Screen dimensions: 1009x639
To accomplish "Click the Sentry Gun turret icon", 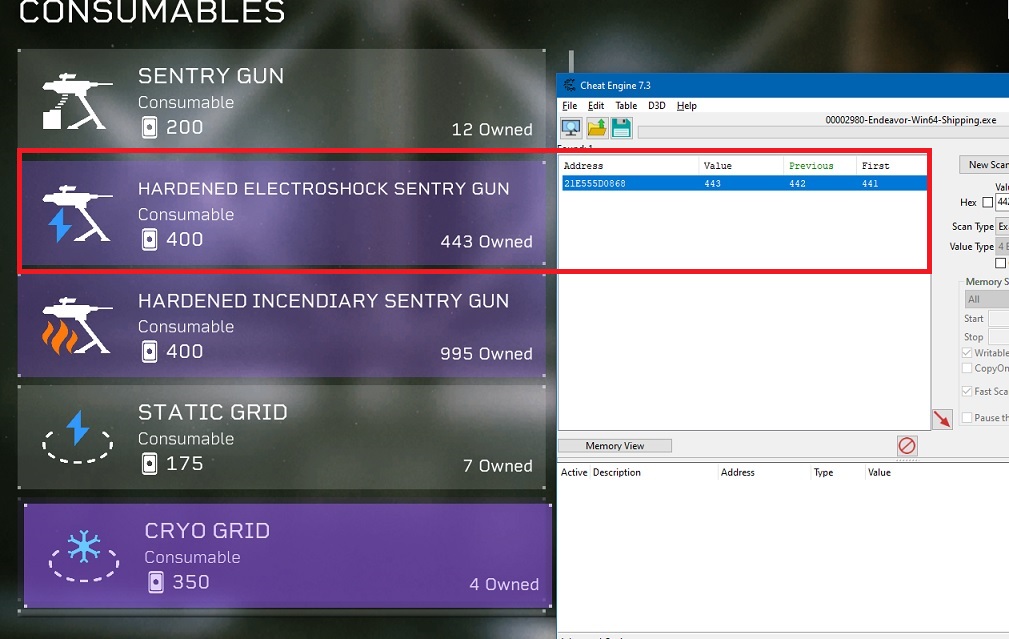I will (x=74, y=100).
